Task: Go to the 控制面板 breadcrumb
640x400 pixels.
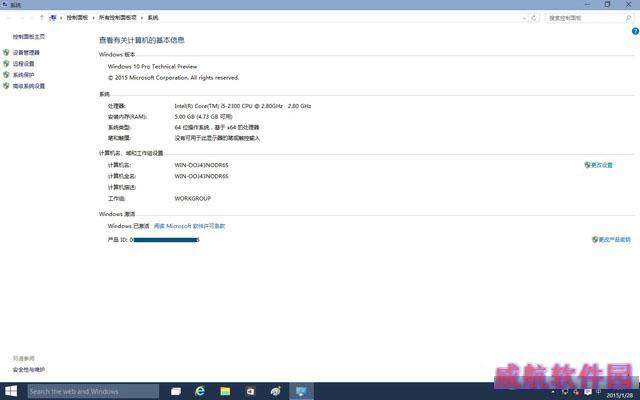Action: (77, 18)
